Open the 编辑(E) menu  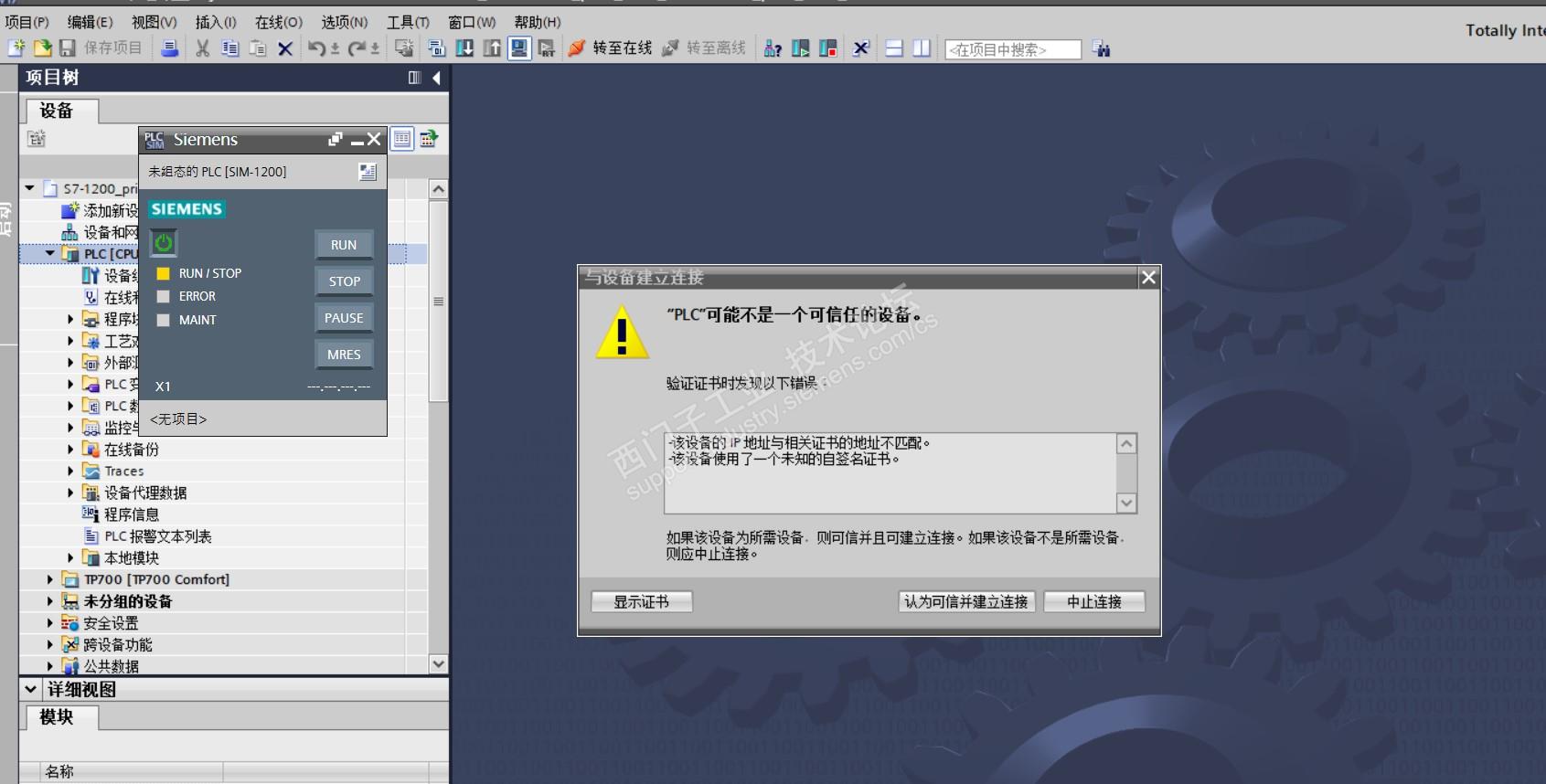[91, 22]
